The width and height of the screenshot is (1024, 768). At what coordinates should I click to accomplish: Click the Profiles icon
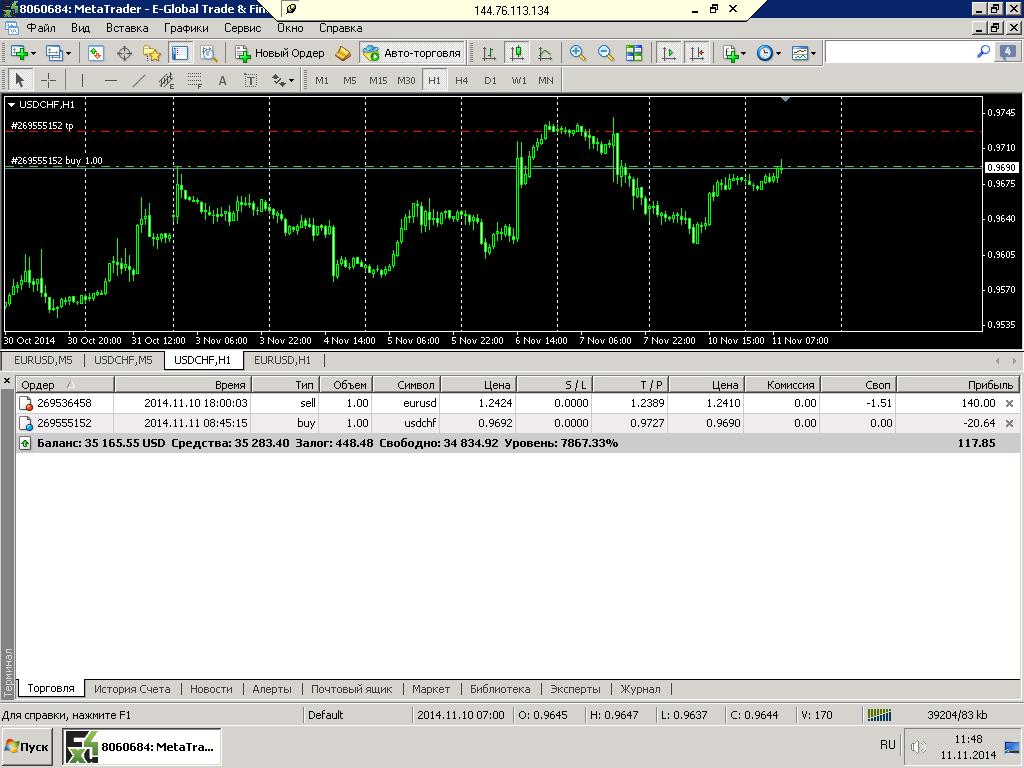pyautogui.click(x=53, y=53)
